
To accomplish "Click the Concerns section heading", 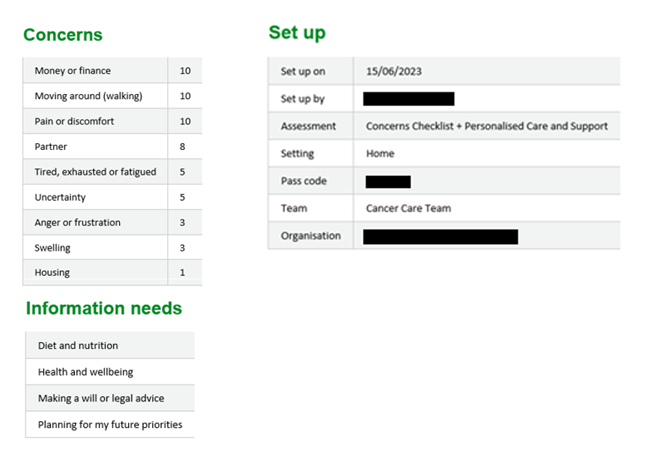I will click(62, 35).
